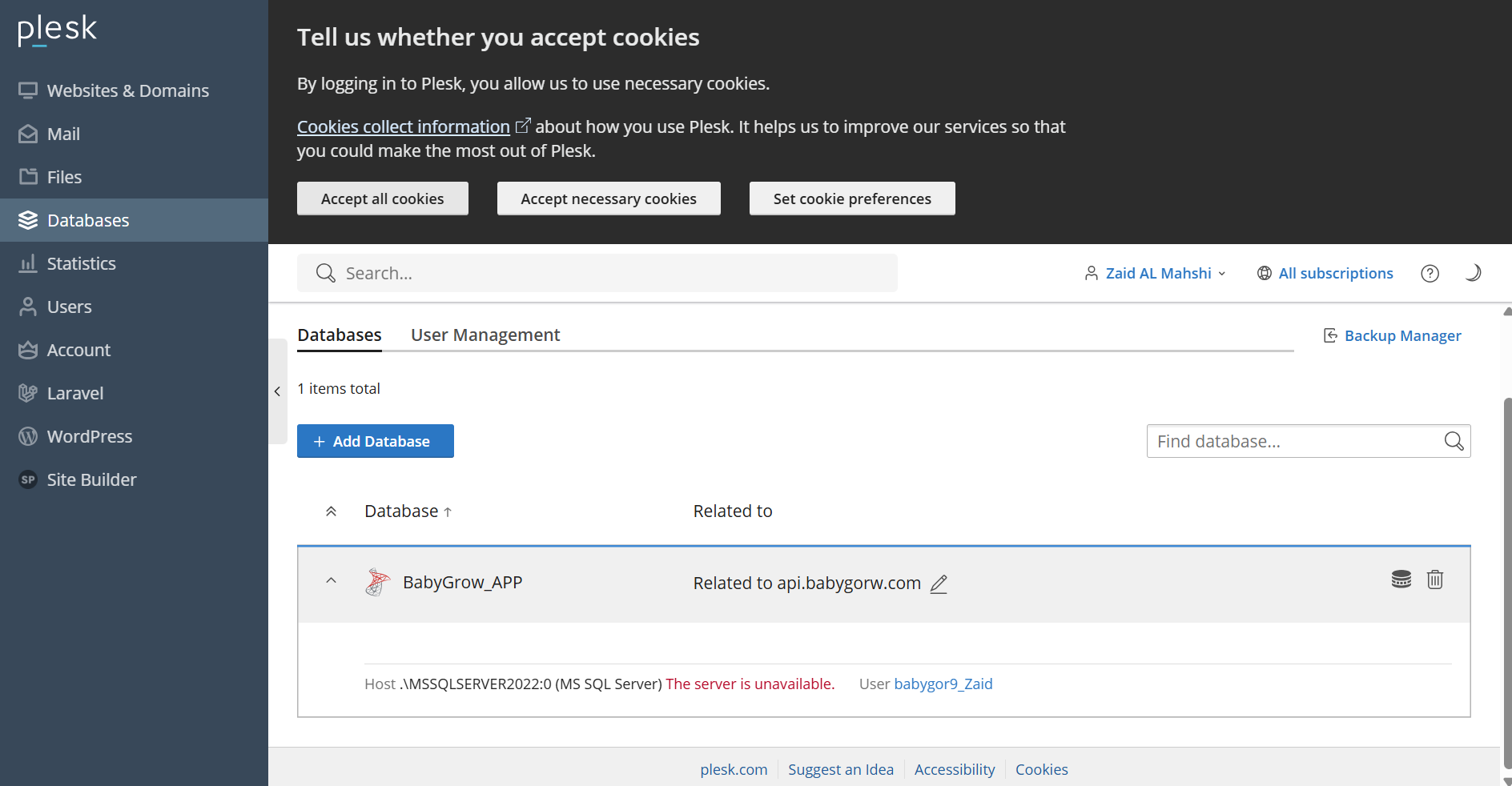Image resolution: width=1512 pixels, height=786 pixels.
Task: Open the Laravel section
Action: pos(134,393)
